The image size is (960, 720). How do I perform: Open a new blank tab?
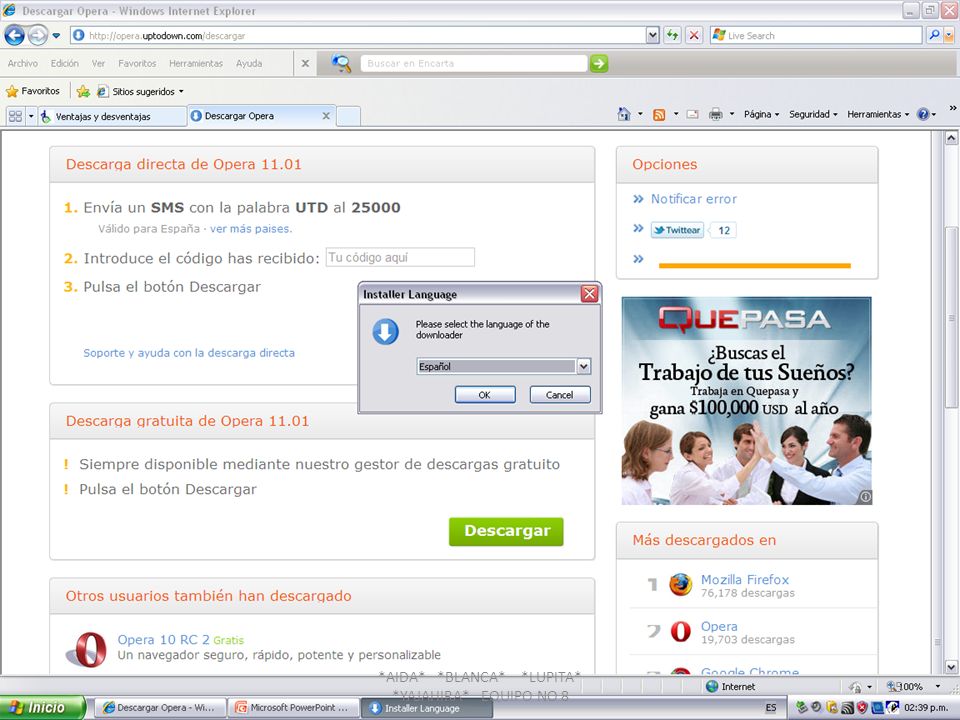tap(348, 116)
